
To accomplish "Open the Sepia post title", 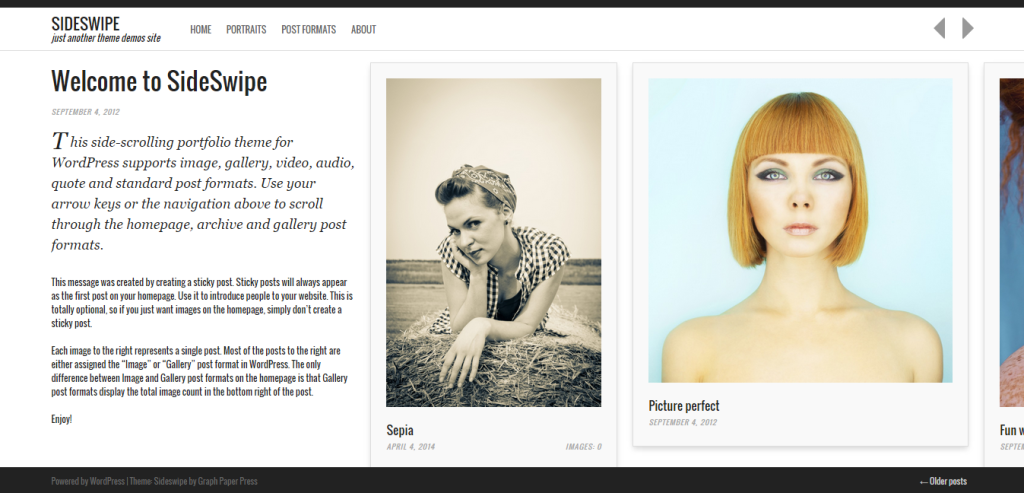I will pyautogui.click(x=400, y=430).
